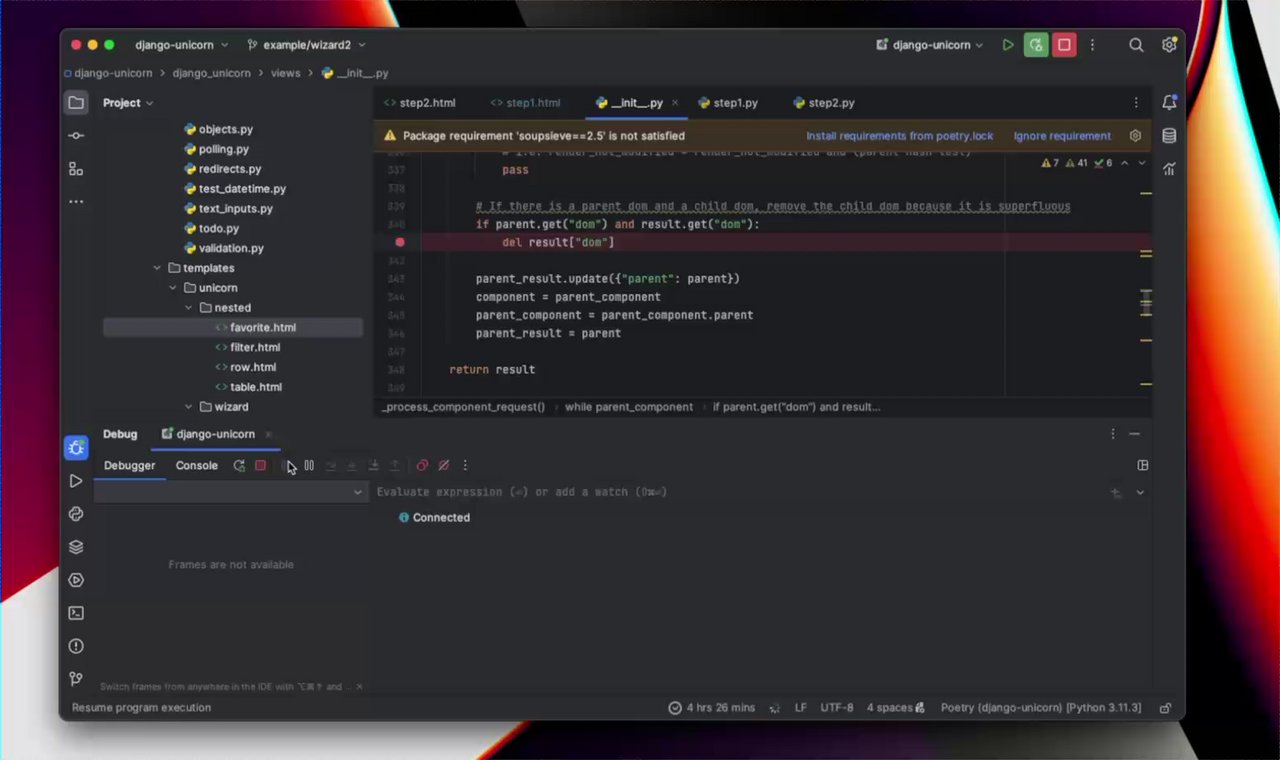The image size is (1280, 760).
Task: Pause program in debug toolbar
Action: 309,465
